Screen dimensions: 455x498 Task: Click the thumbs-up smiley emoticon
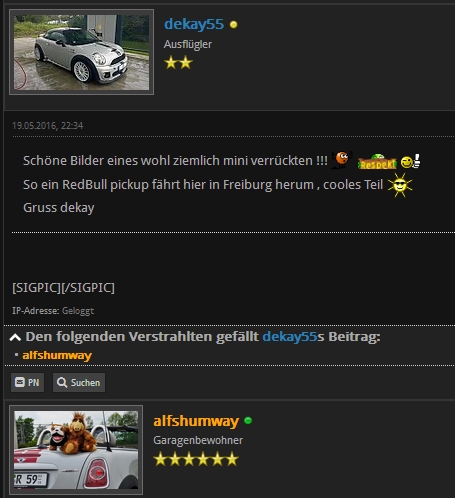tap(410, 161)
